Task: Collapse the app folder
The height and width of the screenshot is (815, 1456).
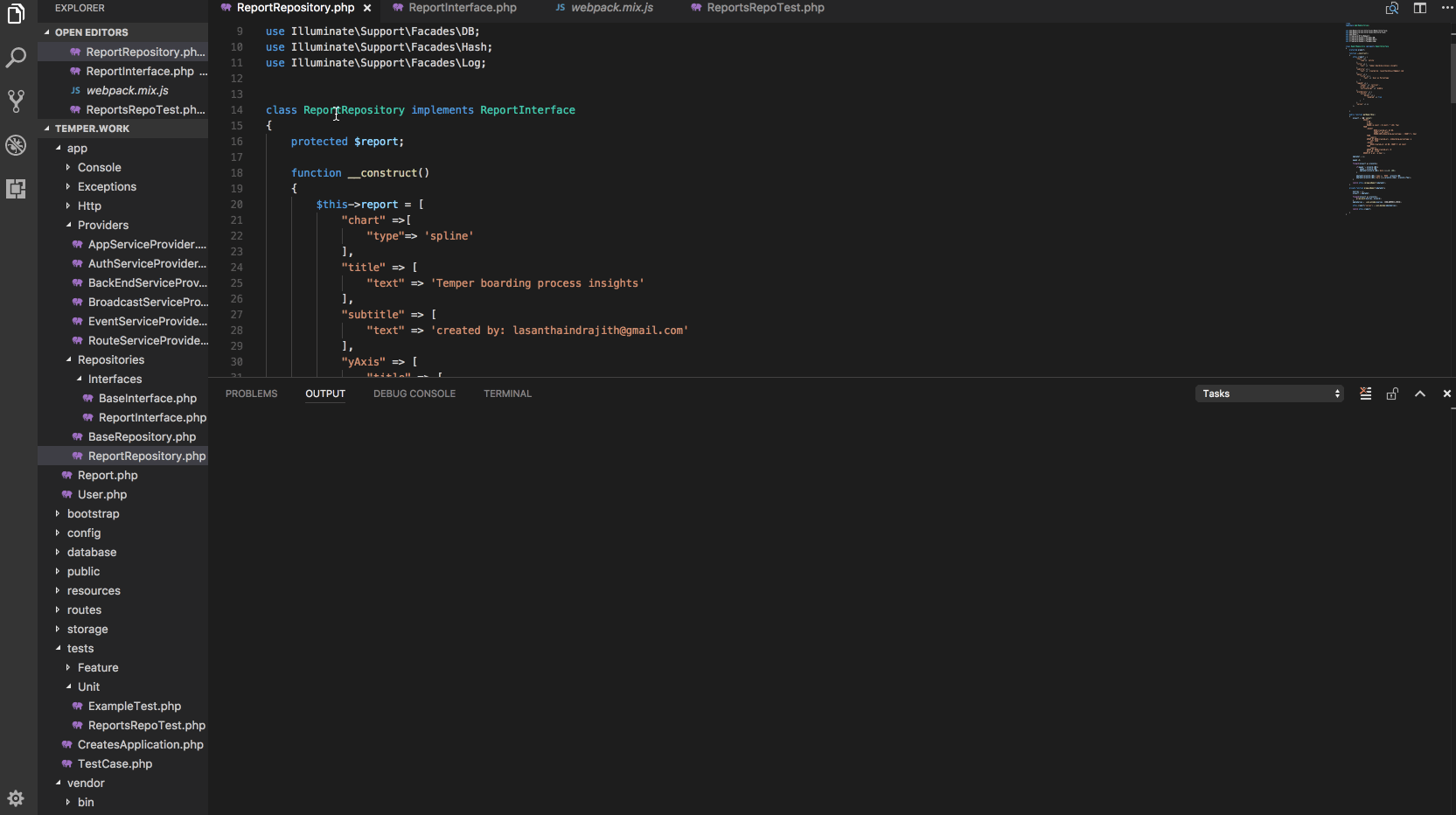Action: pyautogui.click(x=122, y=149)
